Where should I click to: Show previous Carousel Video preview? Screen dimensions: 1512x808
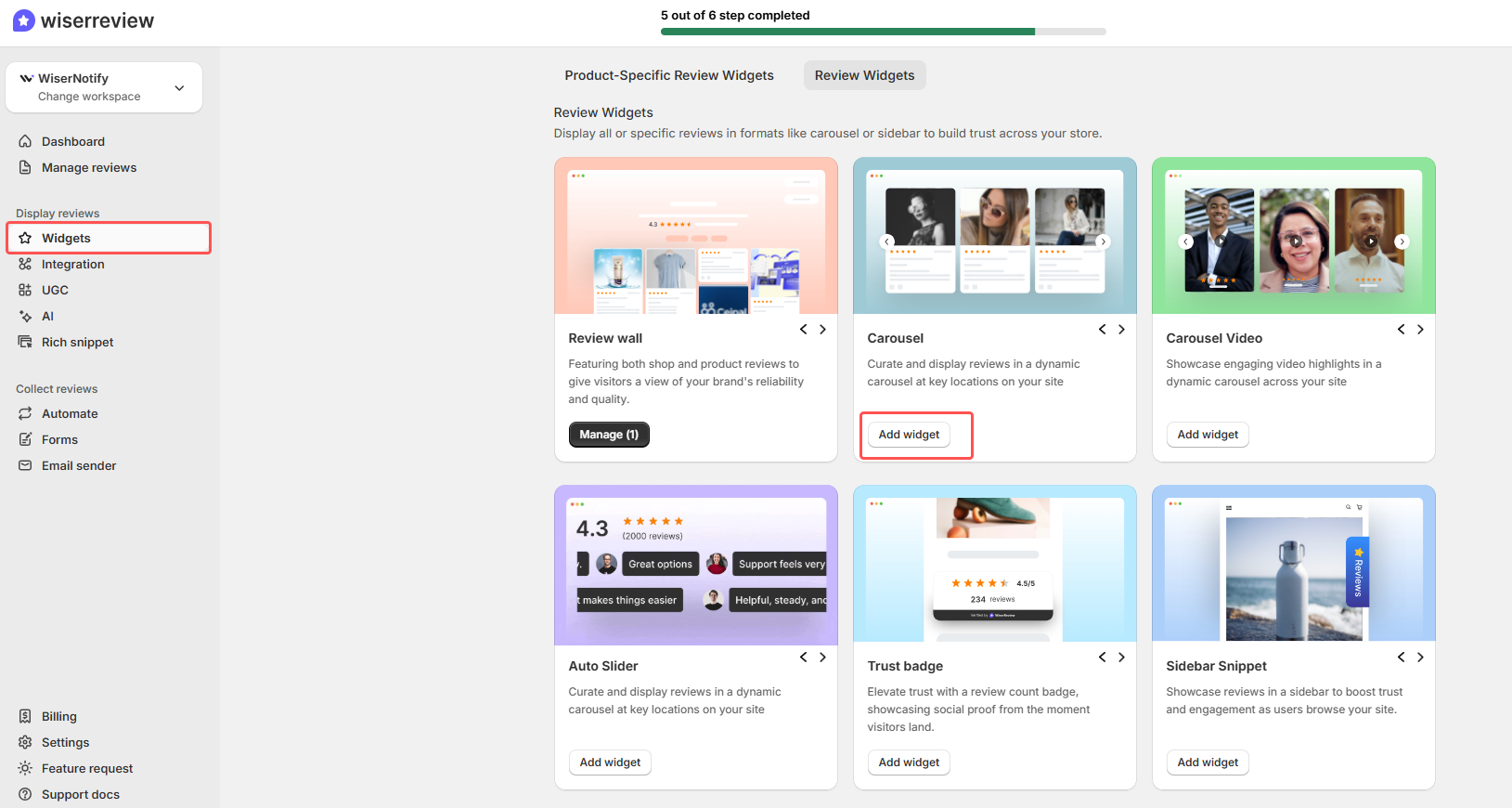[x=1402, y=329]
